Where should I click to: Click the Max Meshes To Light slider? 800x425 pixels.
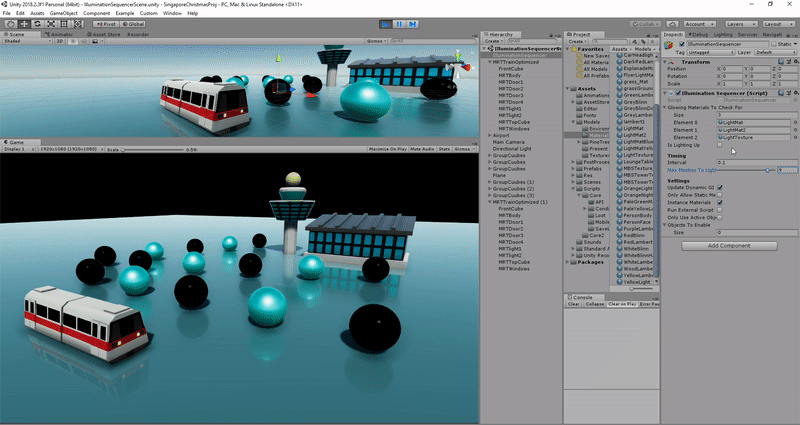pos(745,170)
